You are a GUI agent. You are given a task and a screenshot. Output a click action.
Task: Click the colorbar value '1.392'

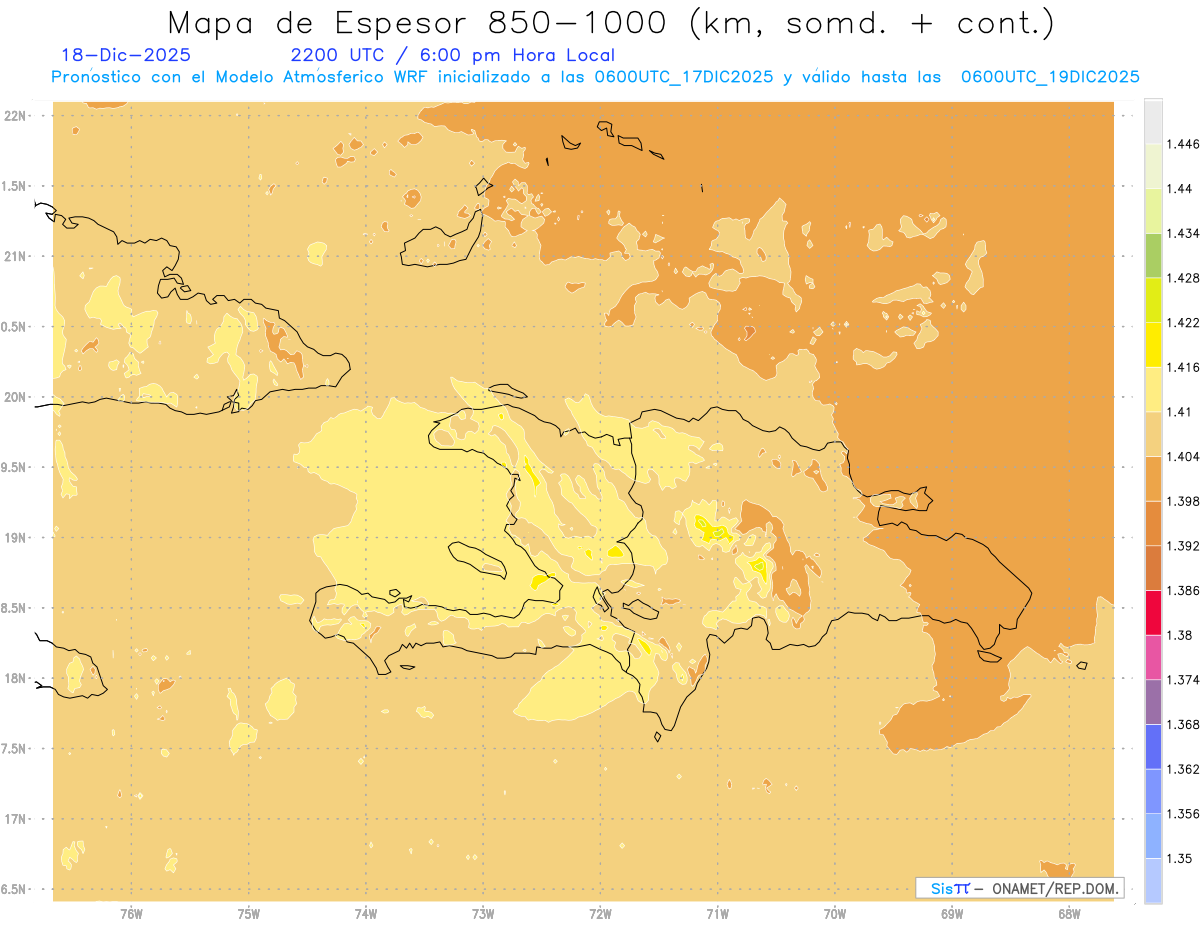pyautogui.click(x=1183, y=546)
